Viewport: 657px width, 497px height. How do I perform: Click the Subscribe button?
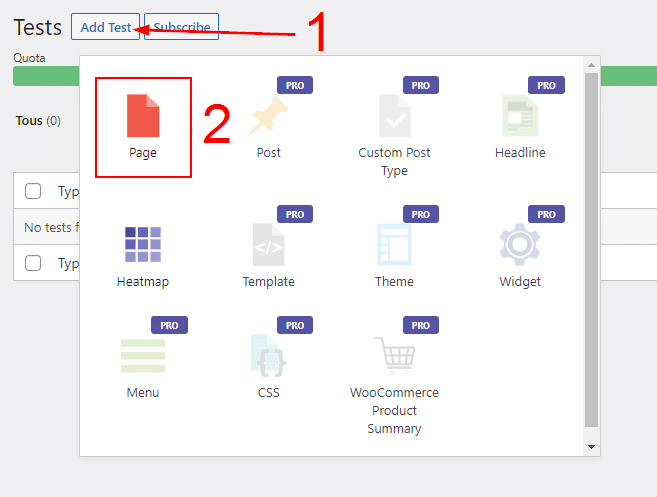point(182,27)
